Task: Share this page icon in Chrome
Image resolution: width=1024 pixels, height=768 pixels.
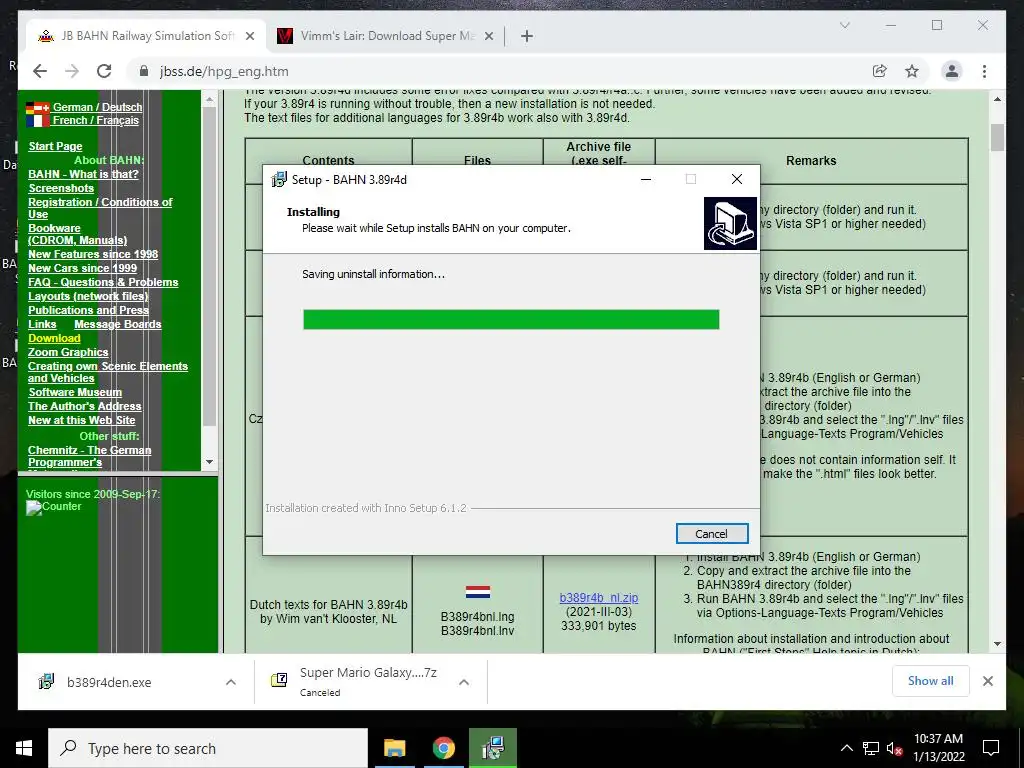Action: coord(880,71)
